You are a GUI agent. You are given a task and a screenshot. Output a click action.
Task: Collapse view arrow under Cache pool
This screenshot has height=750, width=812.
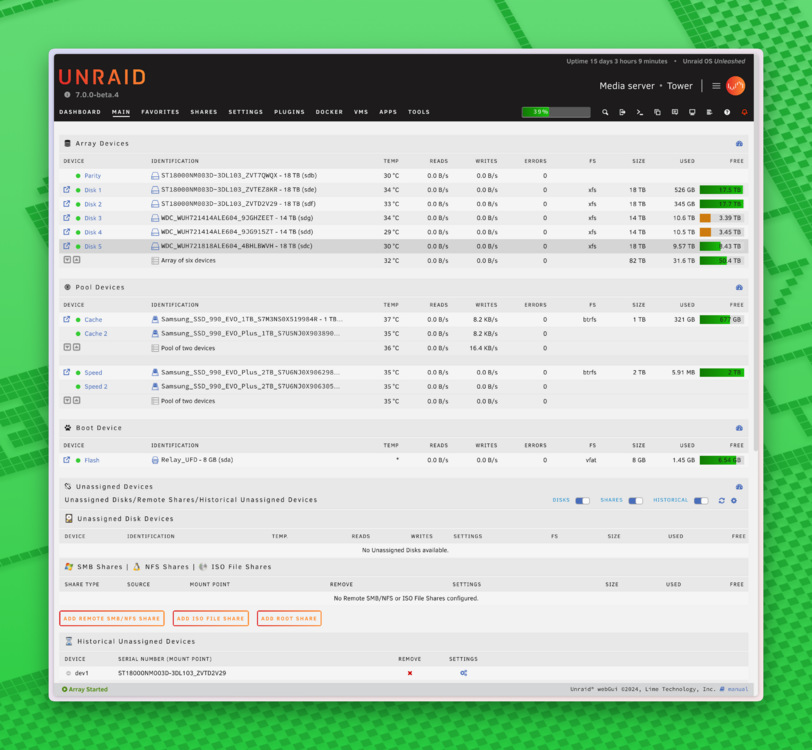67,348
